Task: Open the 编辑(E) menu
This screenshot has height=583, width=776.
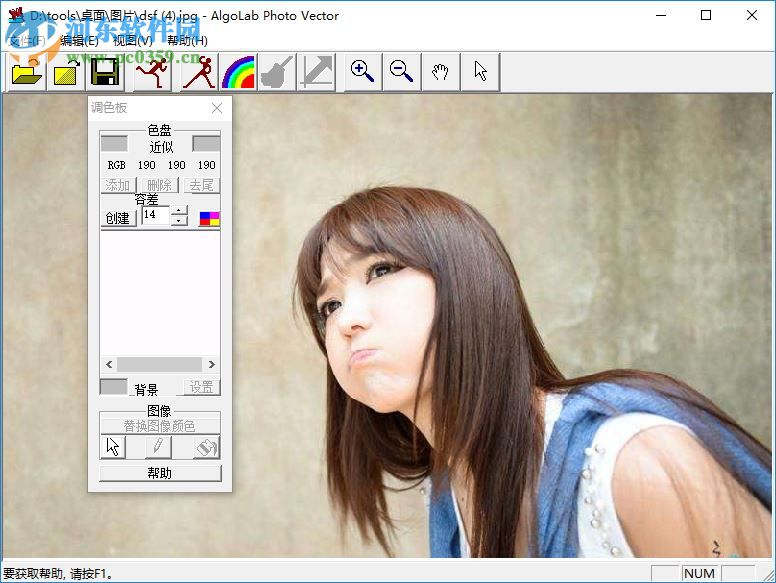Action: pyautogui.click(x=80, y=41)
